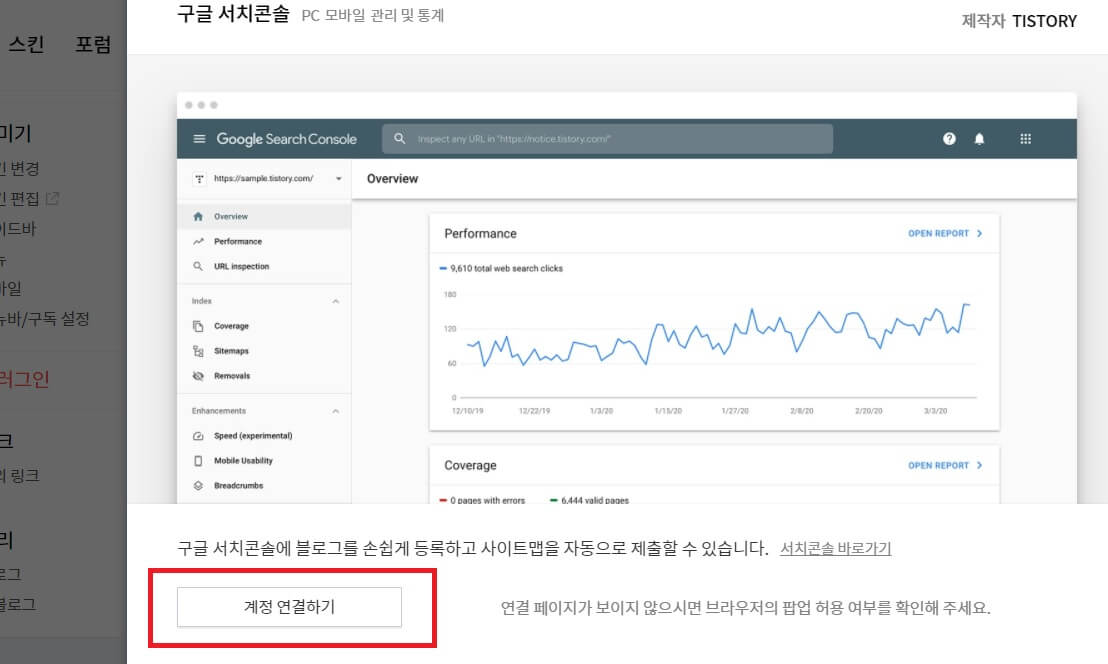This screenshot has width=1108, height=664.
Task: Select Speed (experimental) under Enhancements
Action: [x=254, y=435]
